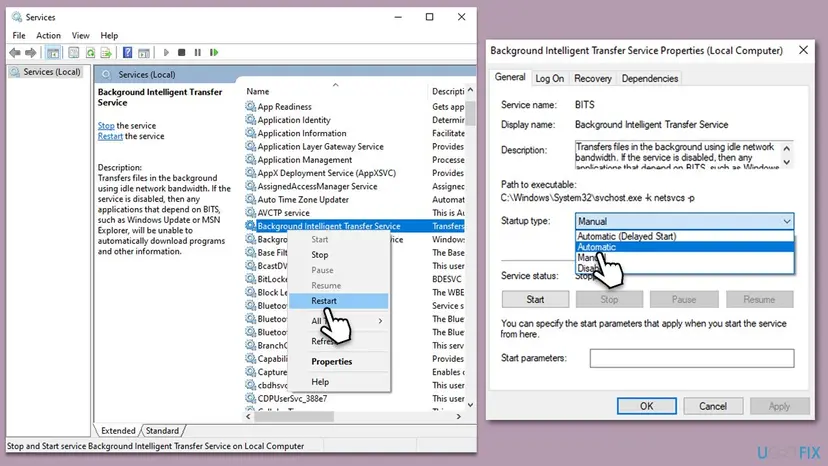Choose Stop in the context menu
828x466 pixels.
[338, 255]
